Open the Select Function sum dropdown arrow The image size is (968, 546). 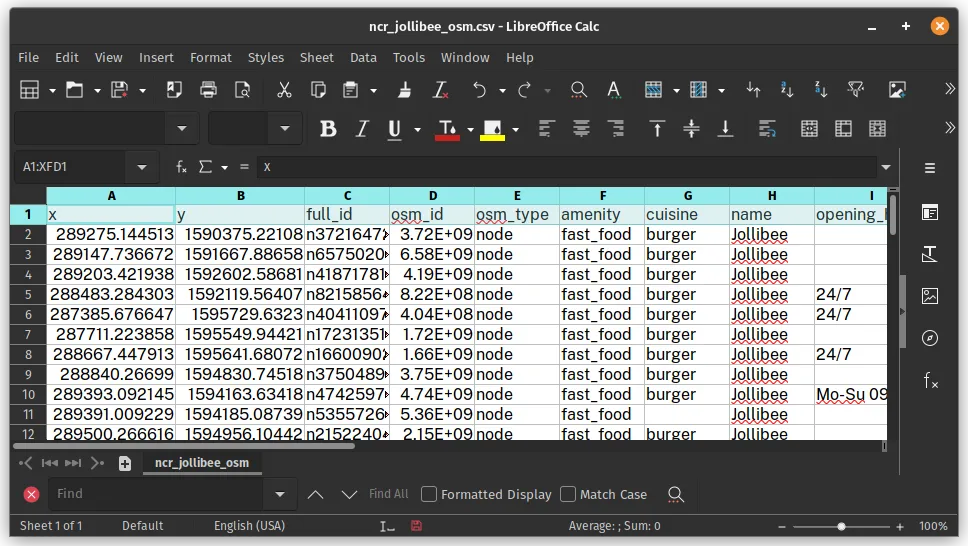click(224, 167)
